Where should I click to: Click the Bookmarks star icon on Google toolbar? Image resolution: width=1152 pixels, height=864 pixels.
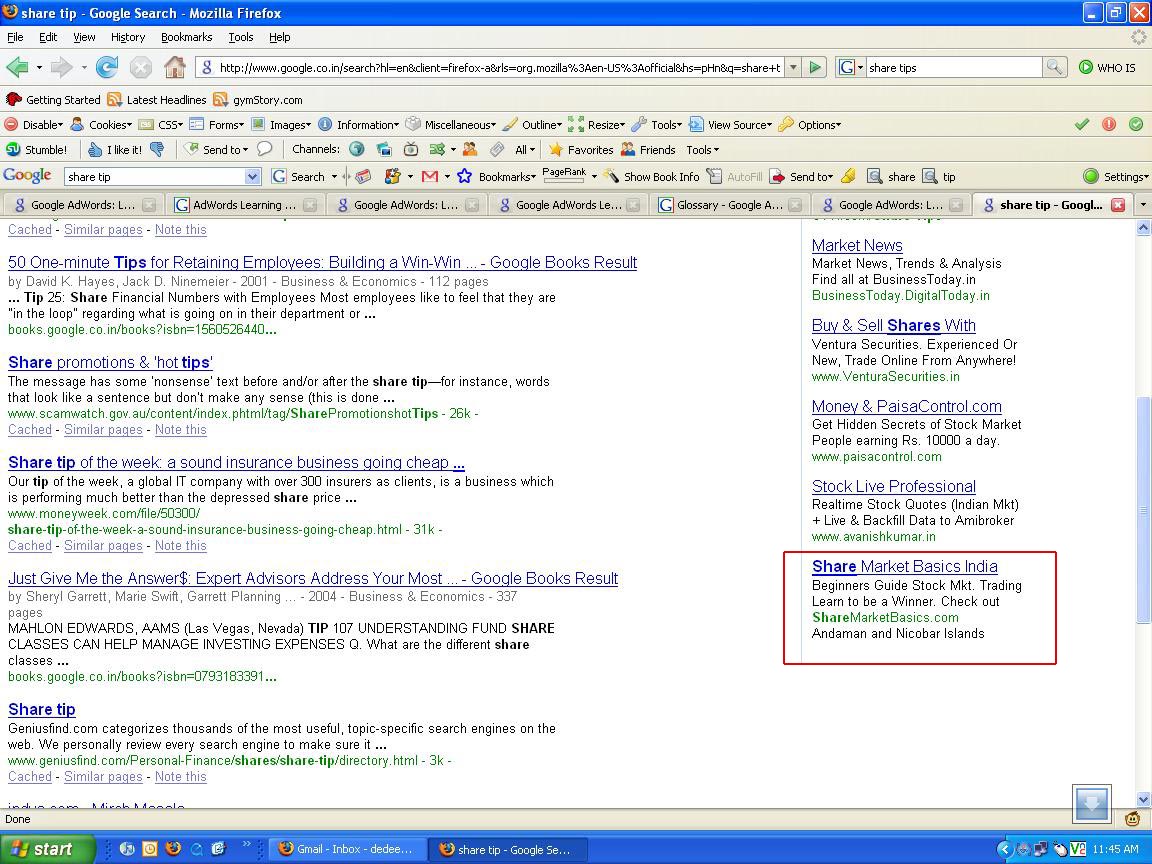point(463,177)
